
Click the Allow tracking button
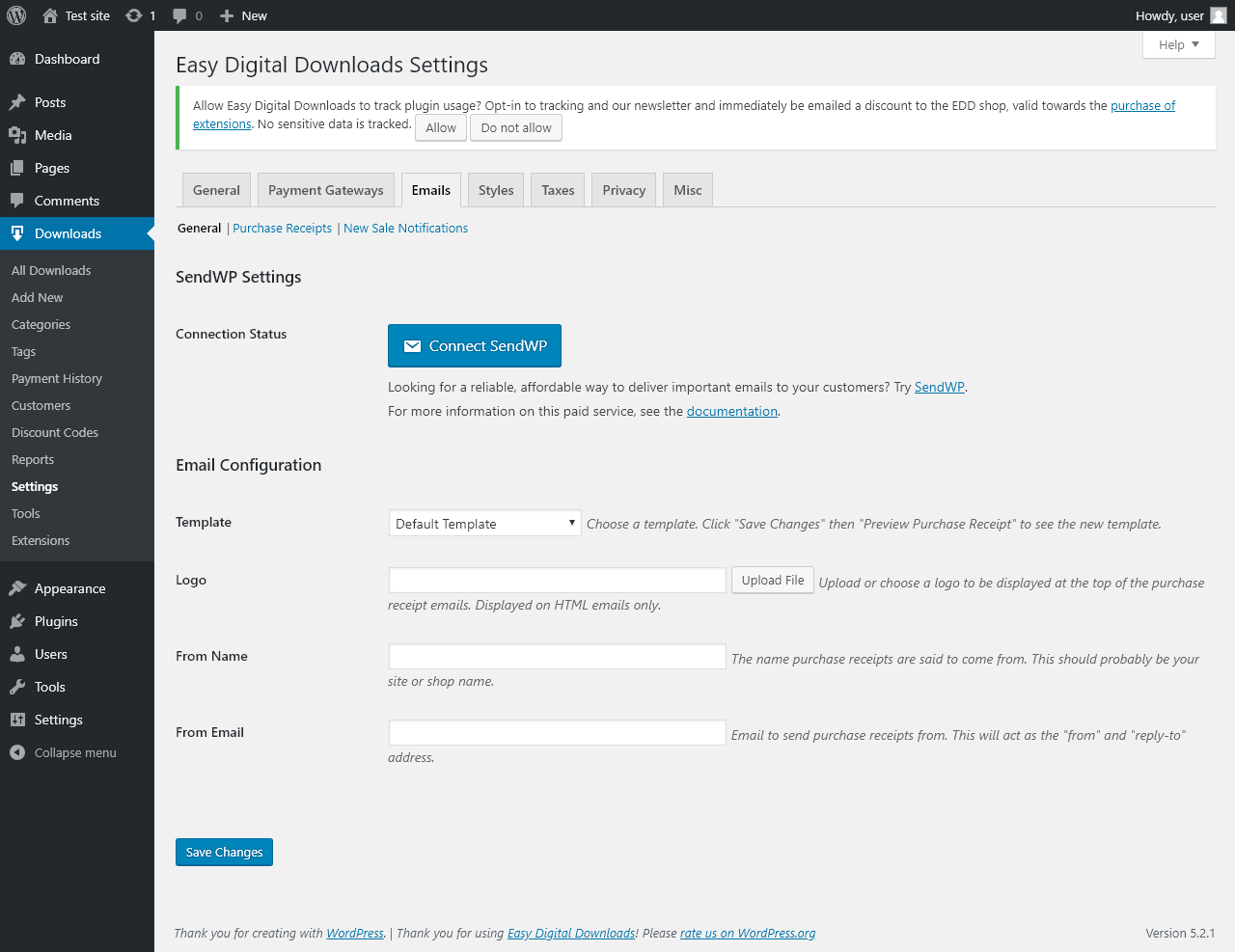click(441, 127)
